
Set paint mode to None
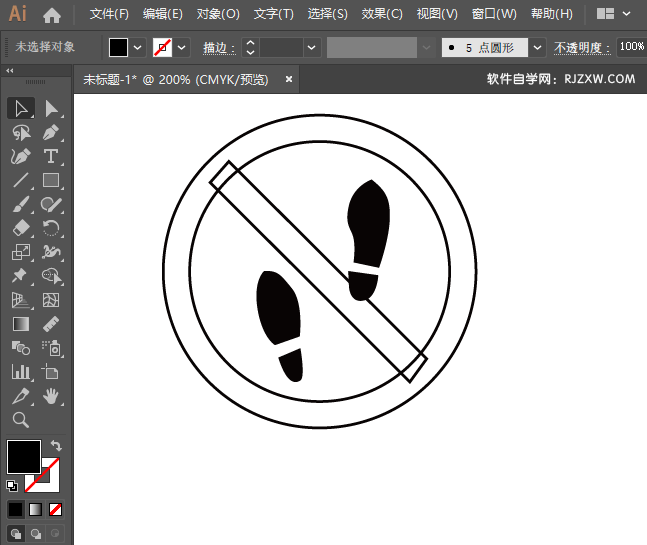[56, 509]
